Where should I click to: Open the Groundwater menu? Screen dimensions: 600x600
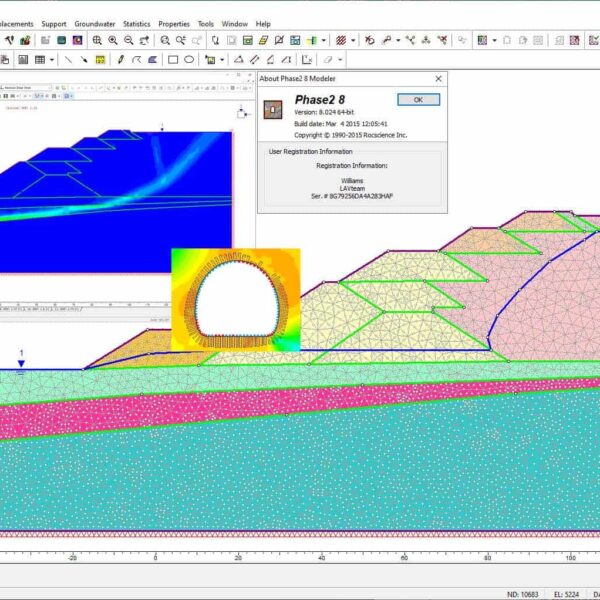click(x=95, y=24)
